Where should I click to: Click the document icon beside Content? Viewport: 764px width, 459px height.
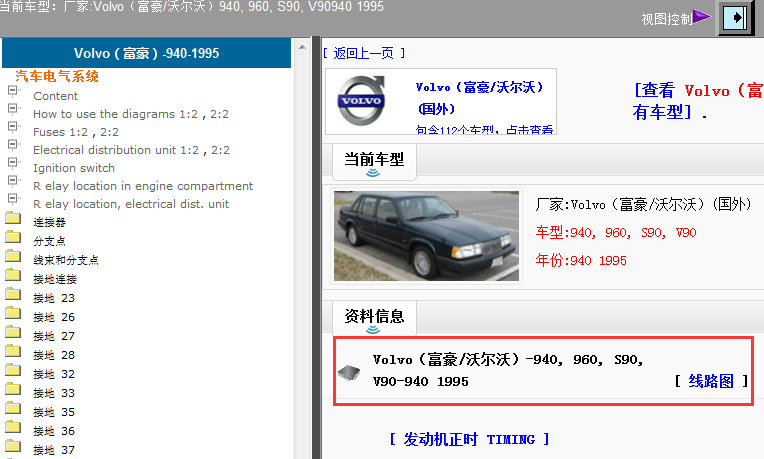pyautogui.click(x=13, y=91)
